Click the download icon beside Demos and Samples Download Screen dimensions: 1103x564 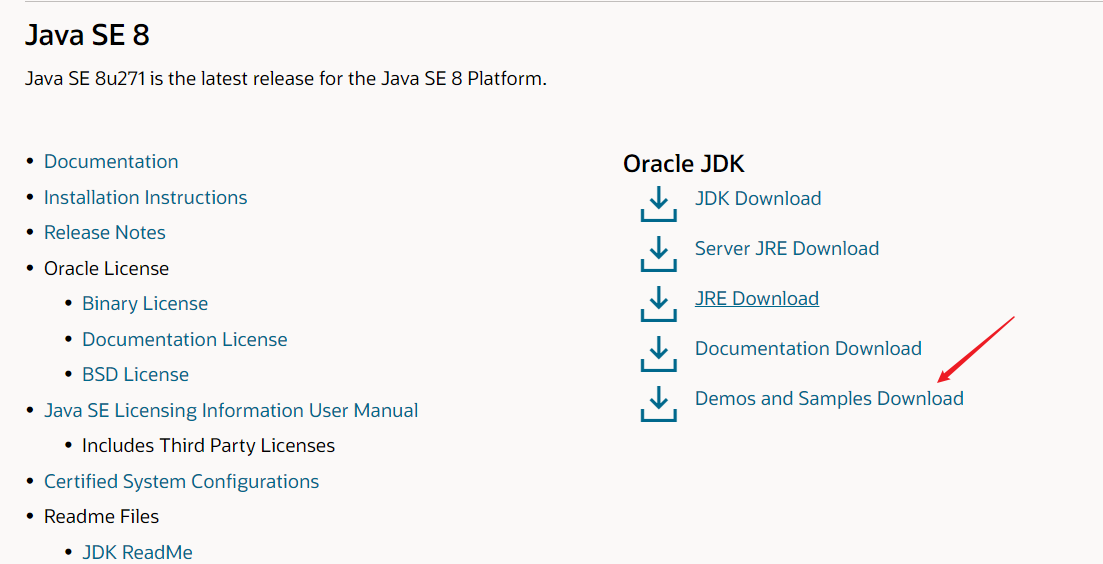[x=658, y=404]
